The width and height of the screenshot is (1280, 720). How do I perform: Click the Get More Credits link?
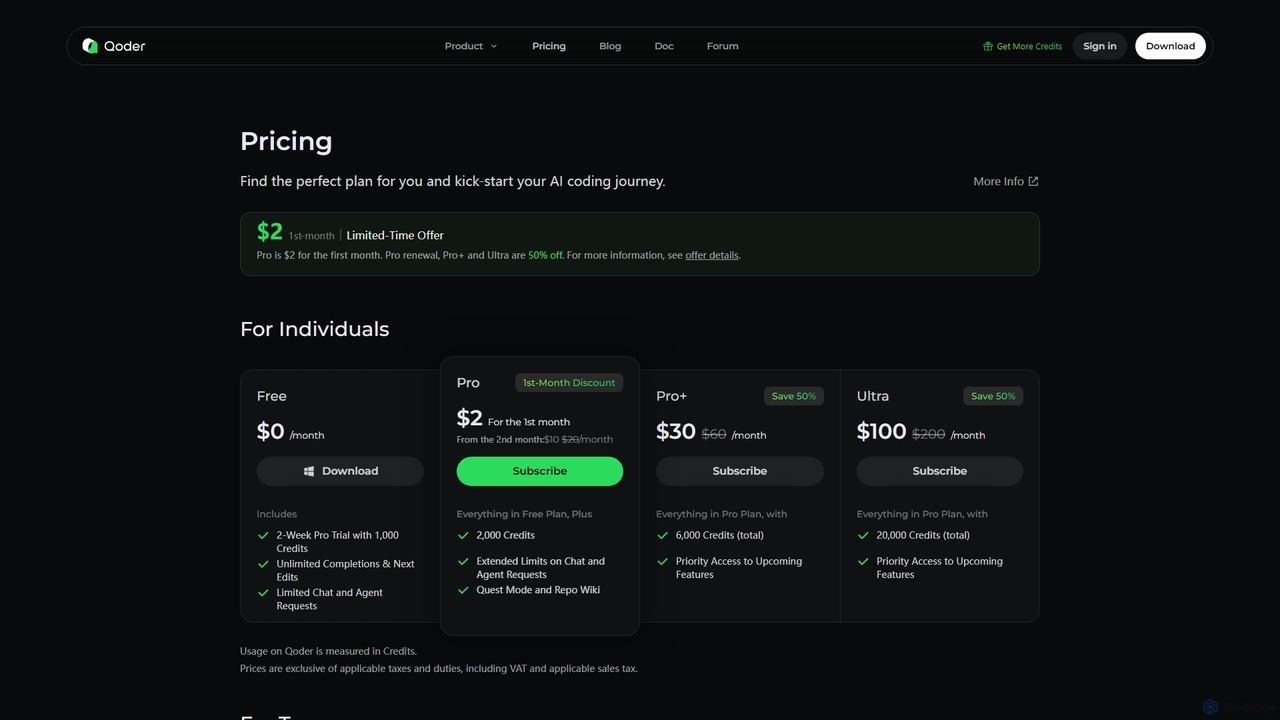1023,46
